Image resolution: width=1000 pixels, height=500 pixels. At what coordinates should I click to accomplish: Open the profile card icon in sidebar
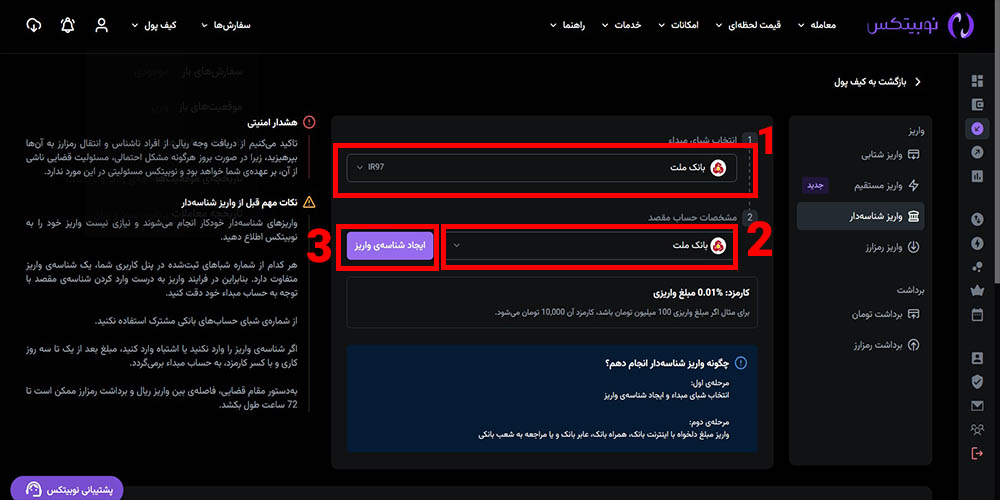pos(977,358)
